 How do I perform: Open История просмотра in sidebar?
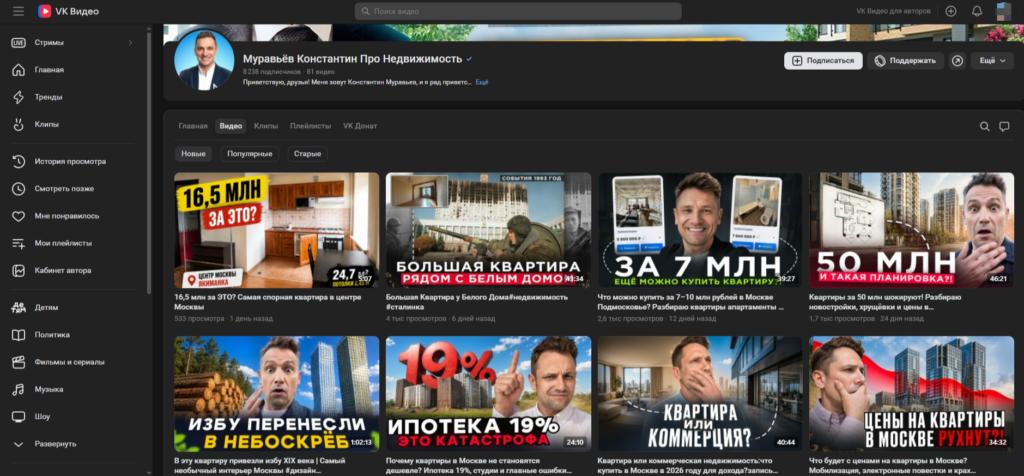tap(72, 161)
